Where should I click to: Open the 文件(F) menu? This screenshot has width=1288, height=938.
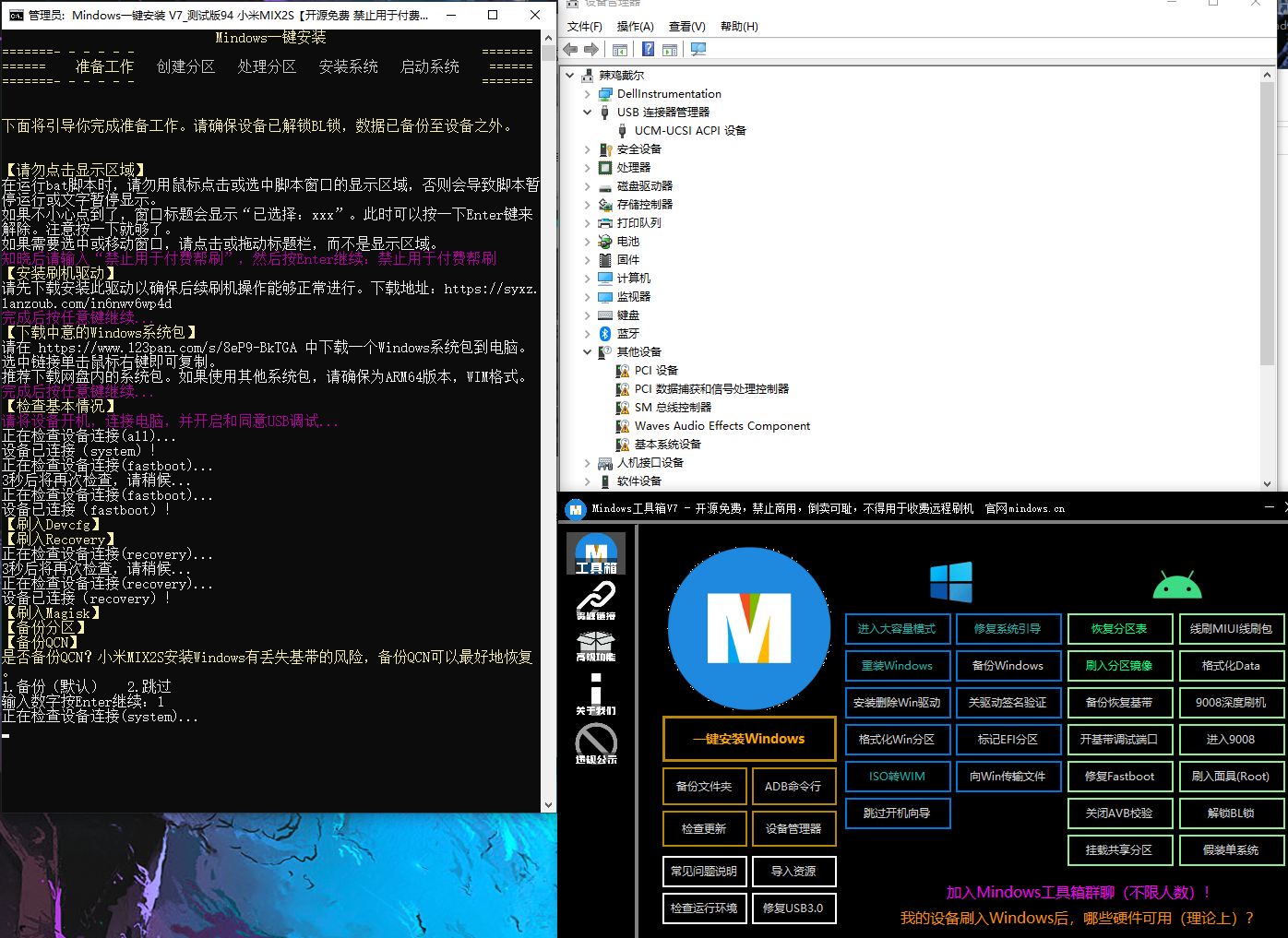point(585,26)
